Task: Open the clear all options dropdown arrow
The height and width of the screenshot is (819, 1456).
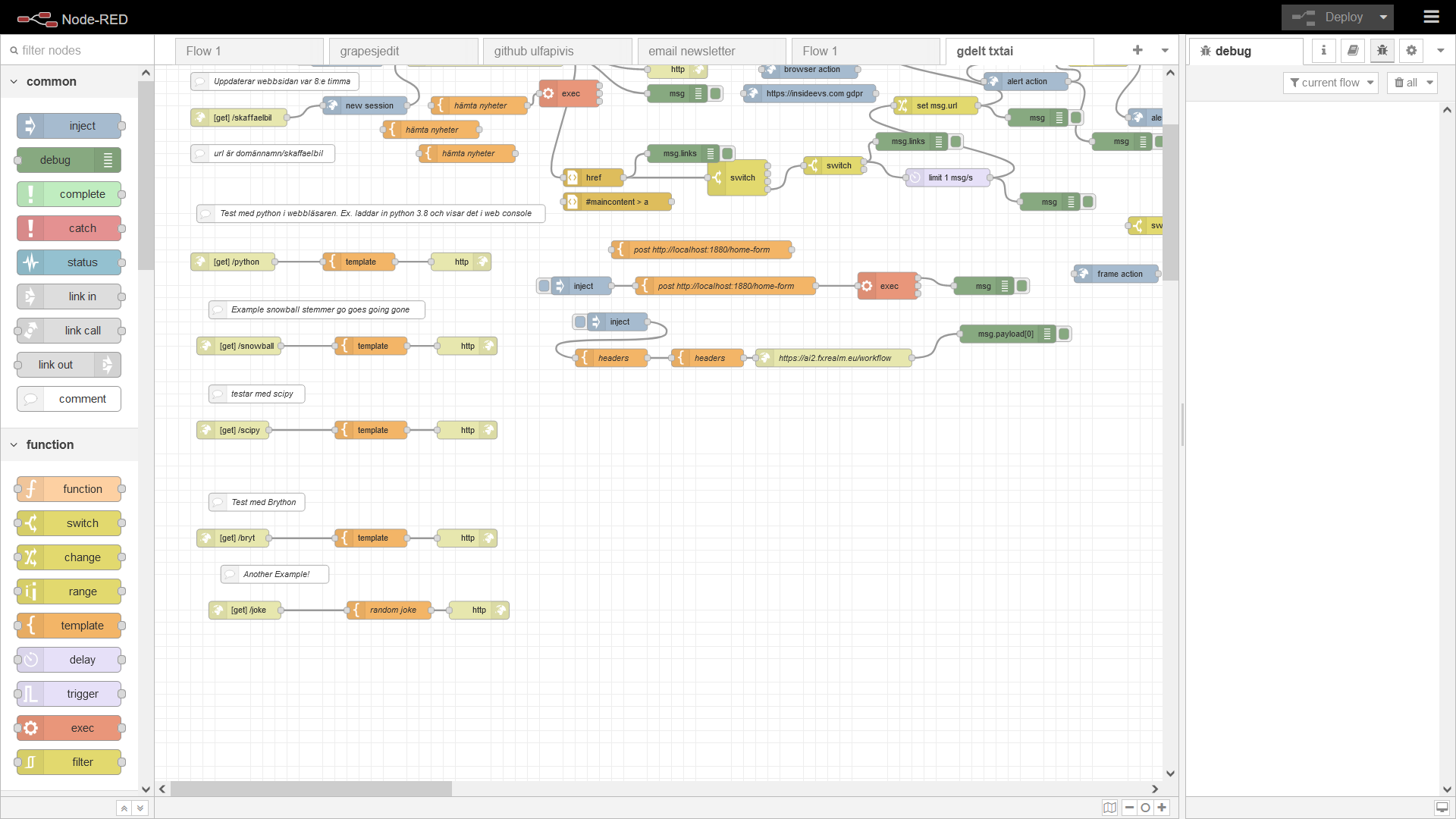Action: [x=1430, y=83]
